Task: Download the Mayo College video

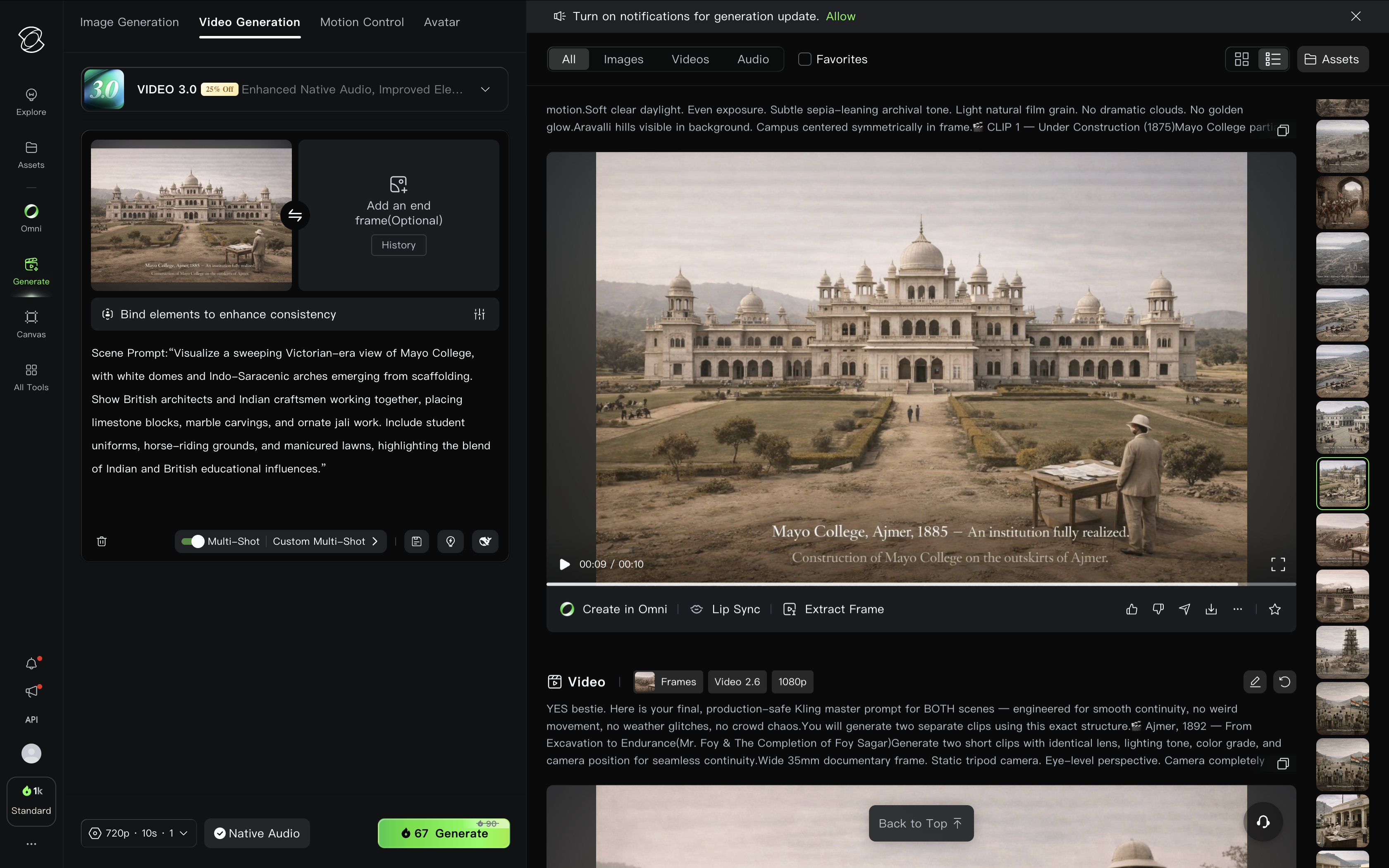Action: pos(1211,609)
